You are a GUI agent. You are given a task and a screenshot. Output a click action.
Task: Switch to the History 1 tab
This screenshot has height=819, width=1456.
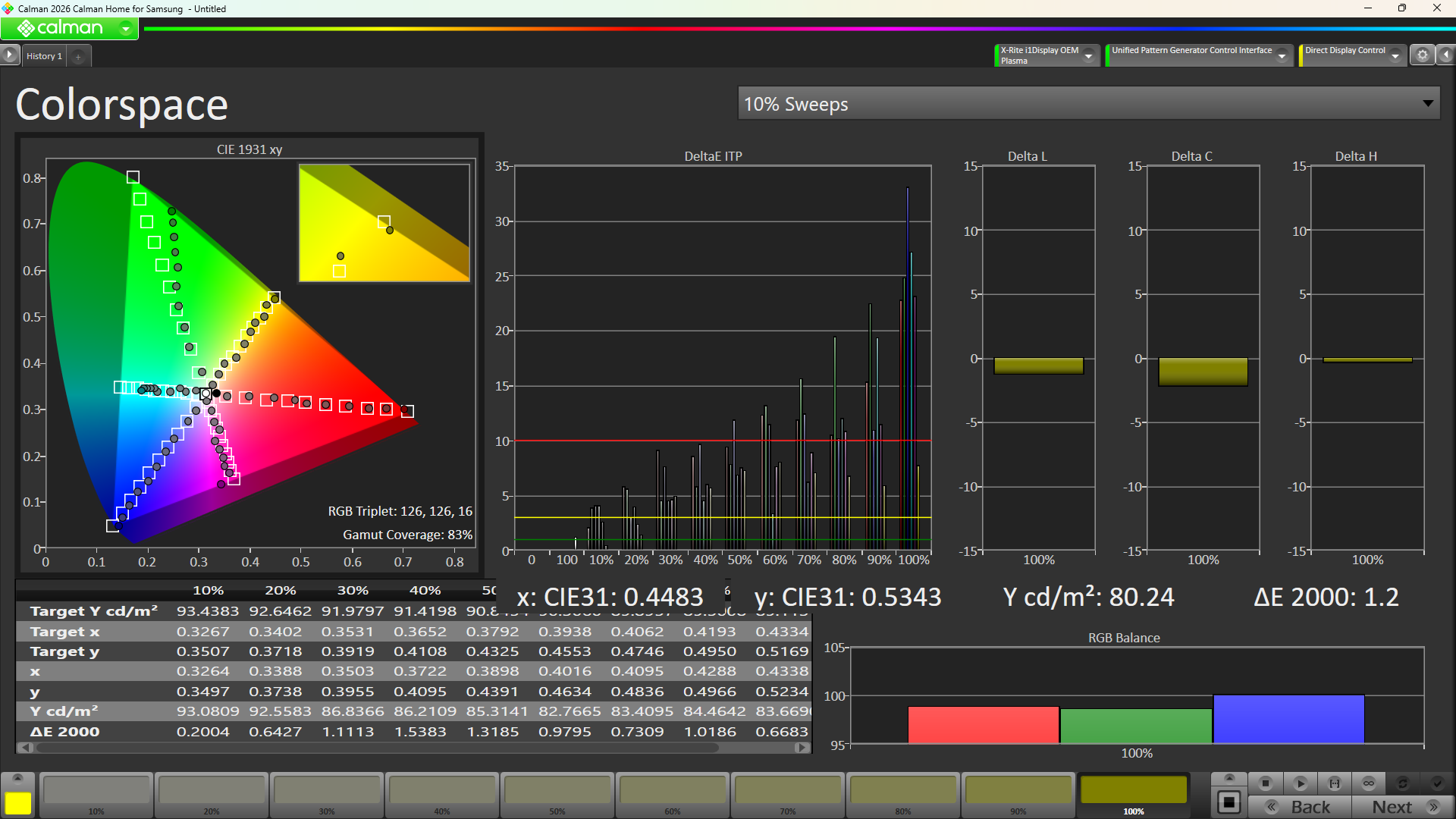44,56
